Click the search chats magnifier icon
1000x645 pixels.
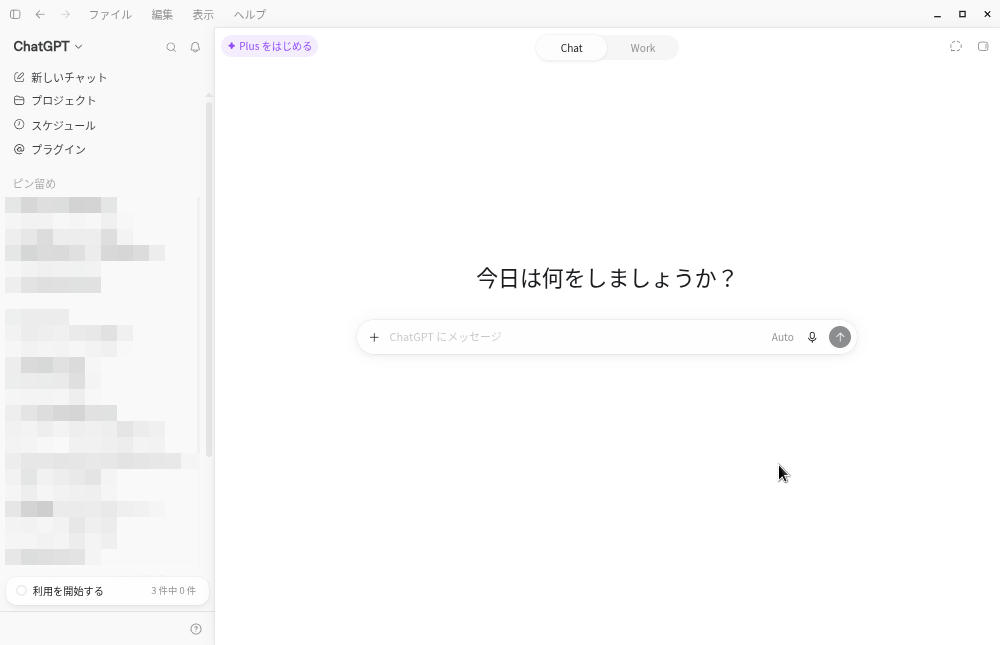[171, 47]
